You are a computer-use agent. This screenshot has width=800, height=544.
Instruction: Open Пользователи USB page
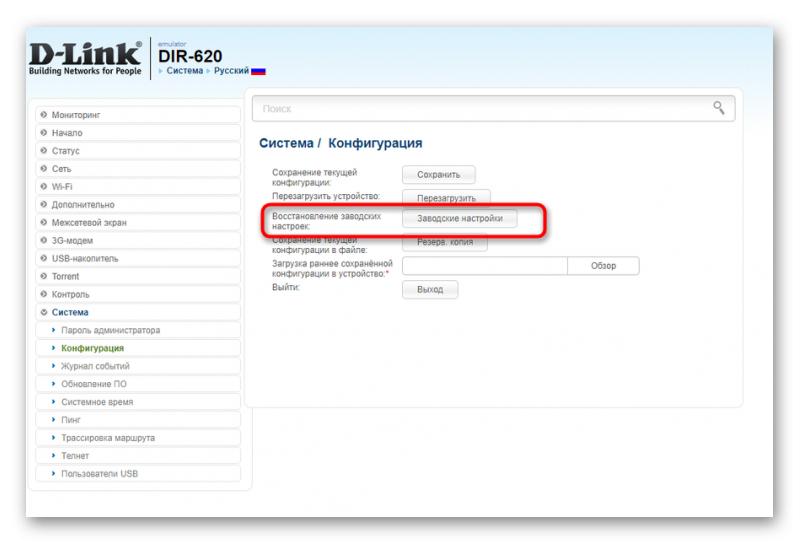pyautogui.click(x=138, y=473)
